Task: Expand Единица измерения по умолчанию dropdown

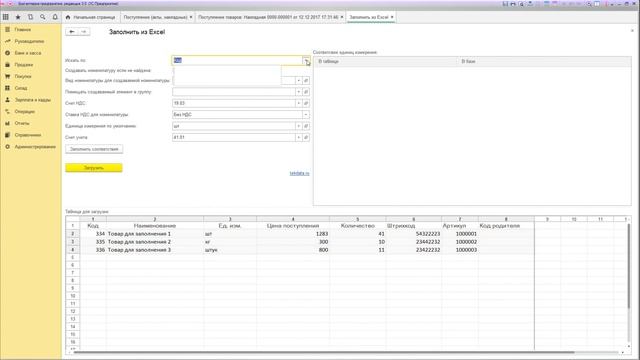Action: coord(298,127)
